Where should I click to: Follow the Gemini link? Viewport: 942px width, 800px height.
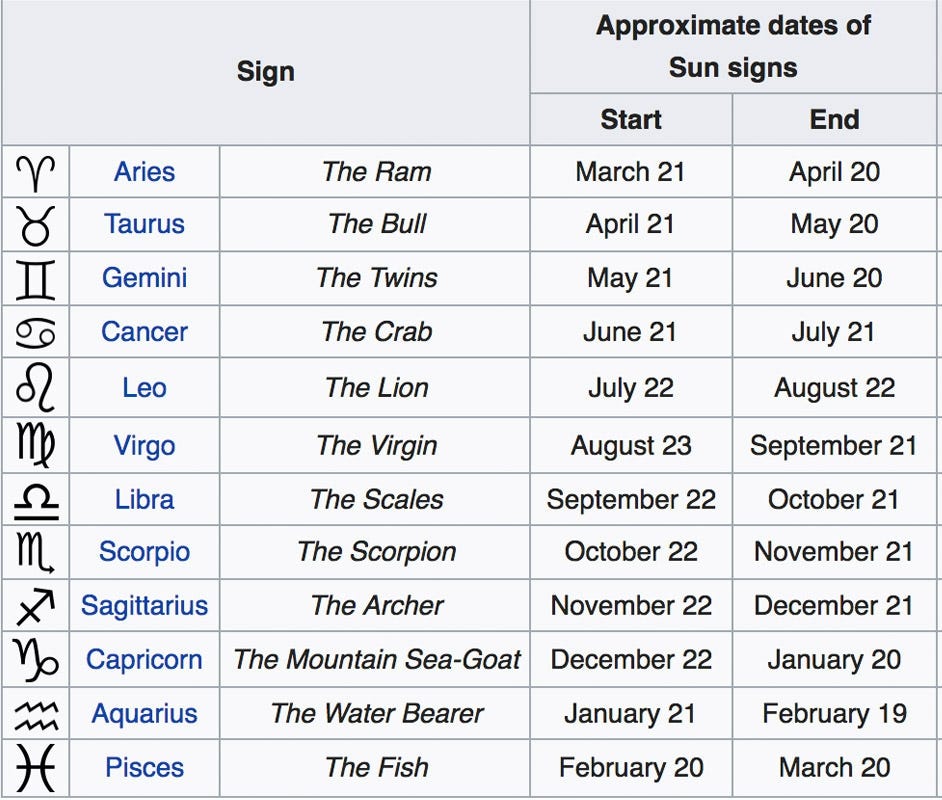(144, 278)
